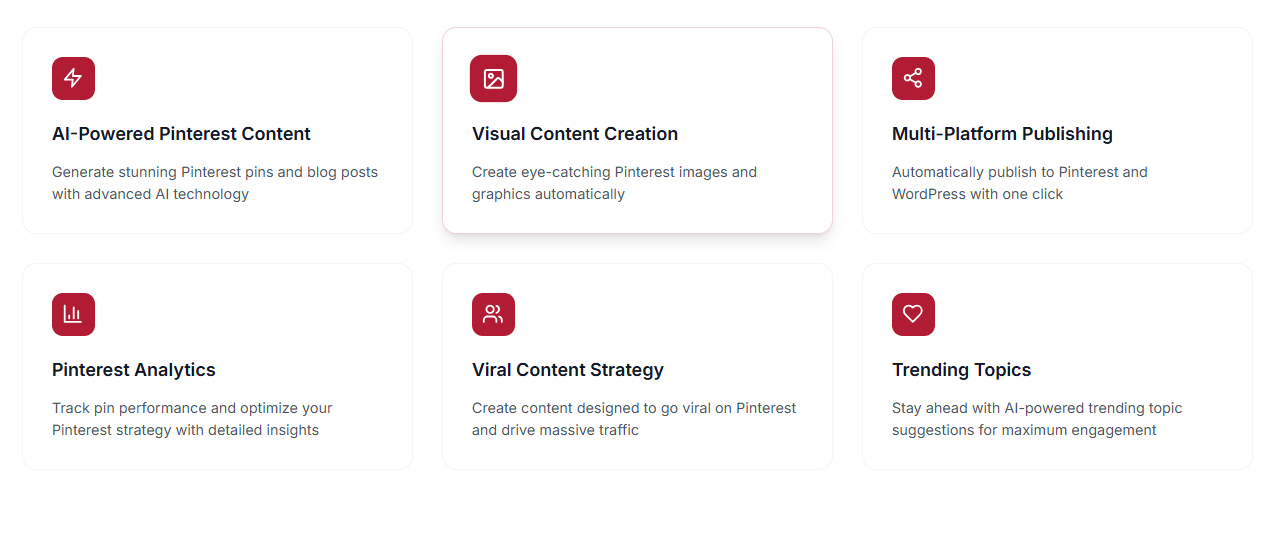The width and height of the screenshot is (1273, 537).
Task: Click the heart icon
Action: pos(913,314)
